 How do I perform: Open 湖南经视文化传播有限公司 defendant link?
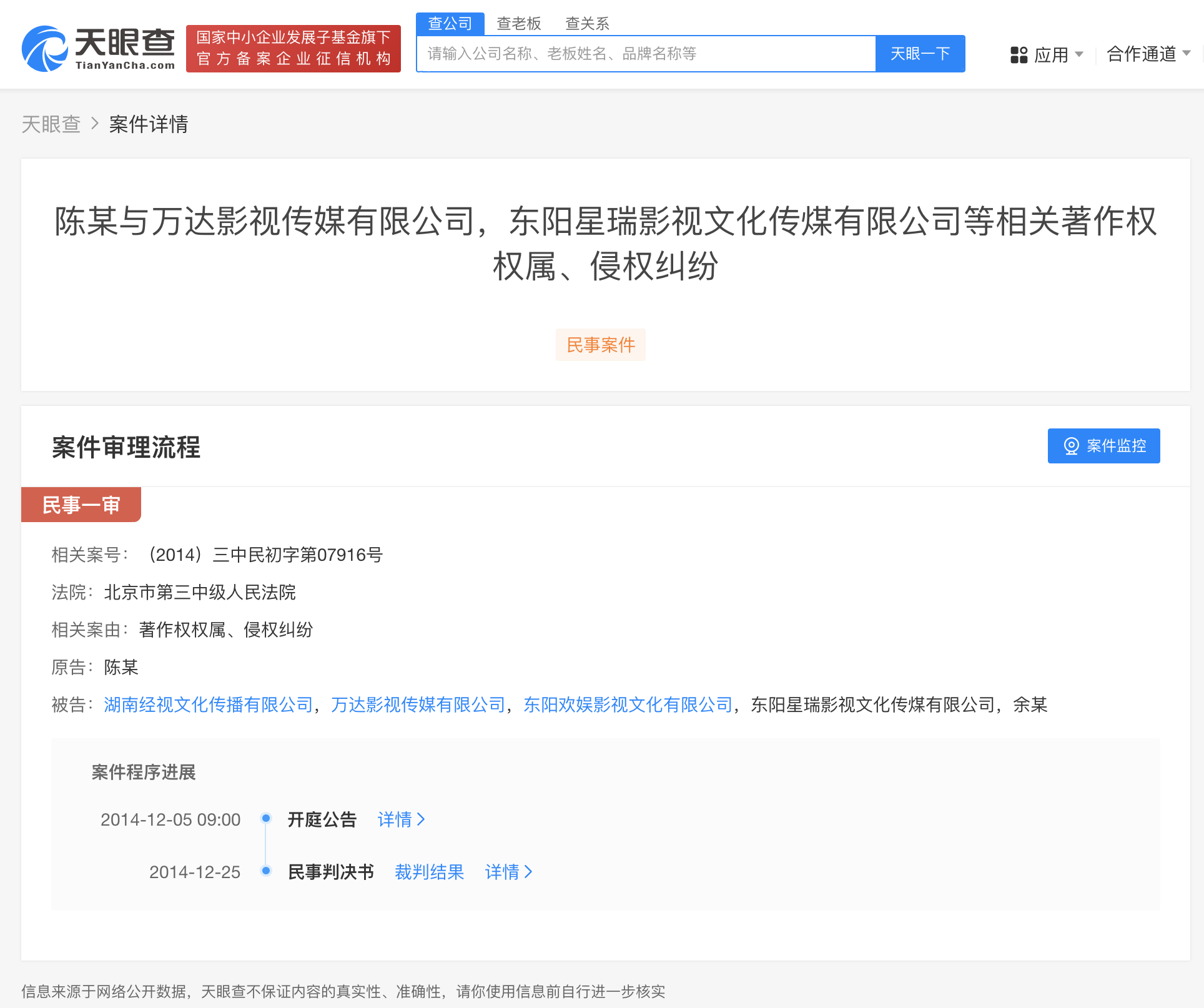pyautogui.click(x=209, y=704)
